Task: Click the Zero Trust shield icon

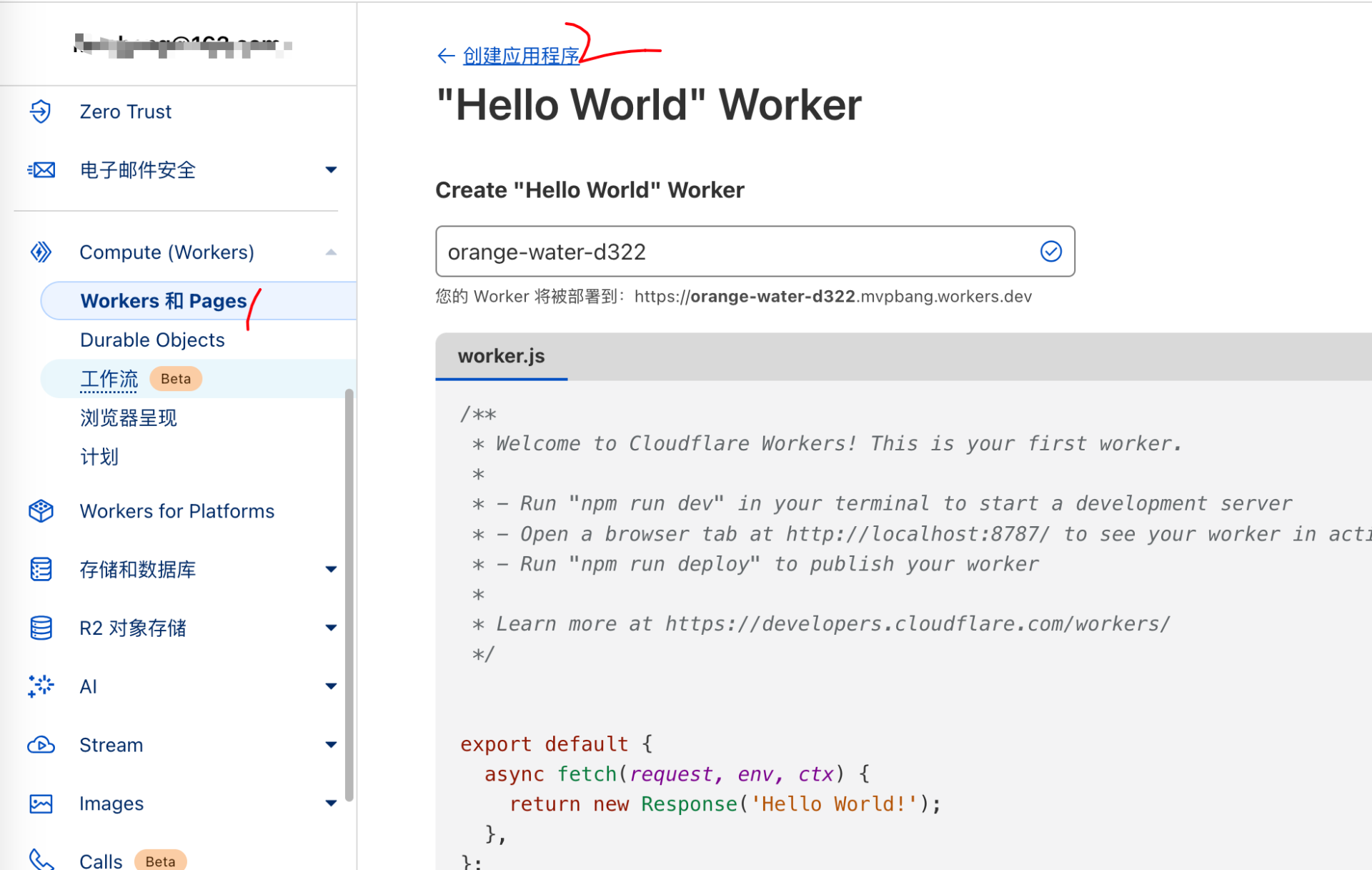Action: click(41, 112)
